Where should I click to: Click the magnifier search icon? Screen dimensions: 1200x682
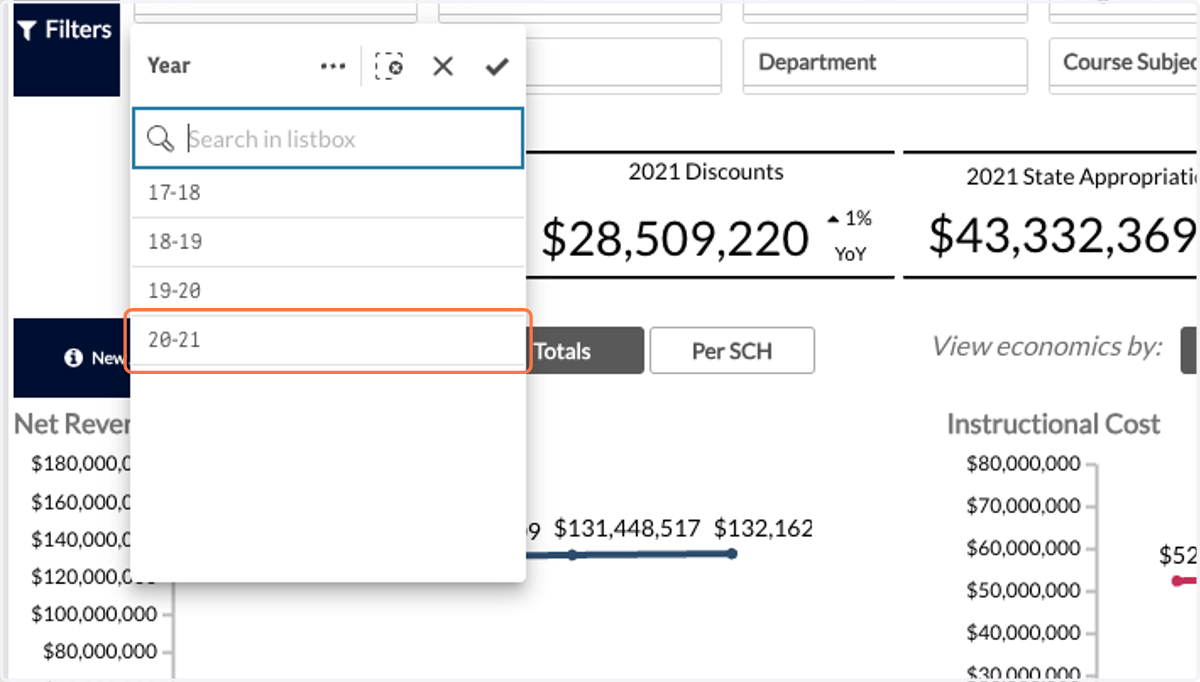tap(160, 139)
